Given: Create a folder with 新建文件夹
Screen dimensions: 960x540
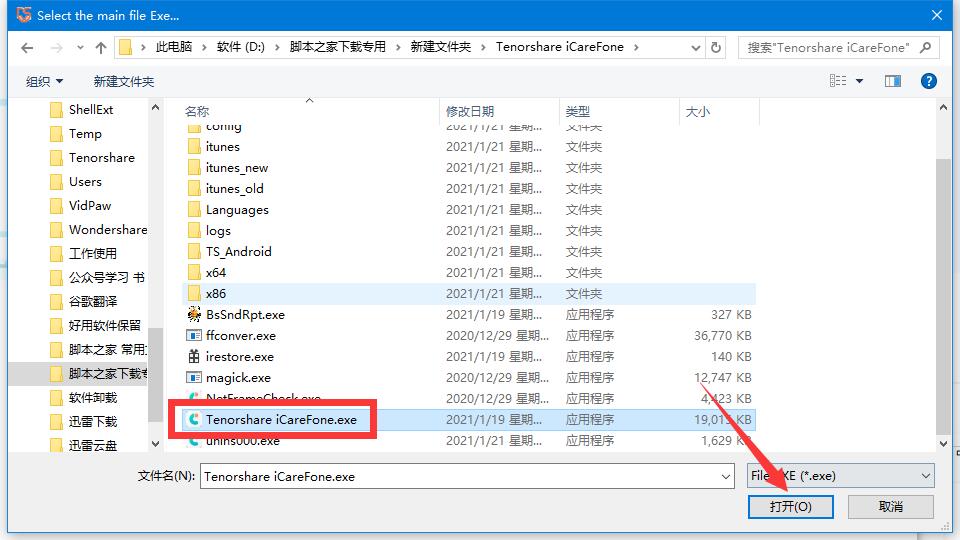Looking at the screenshot, I should 124,81.
